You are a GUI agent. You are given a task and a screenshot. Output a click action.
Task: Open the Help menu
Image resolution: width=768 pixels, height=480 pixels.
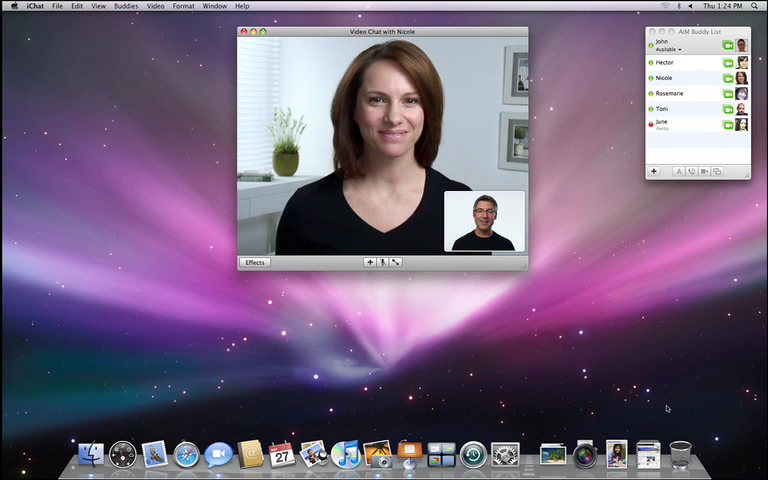(x=242, y=6)
